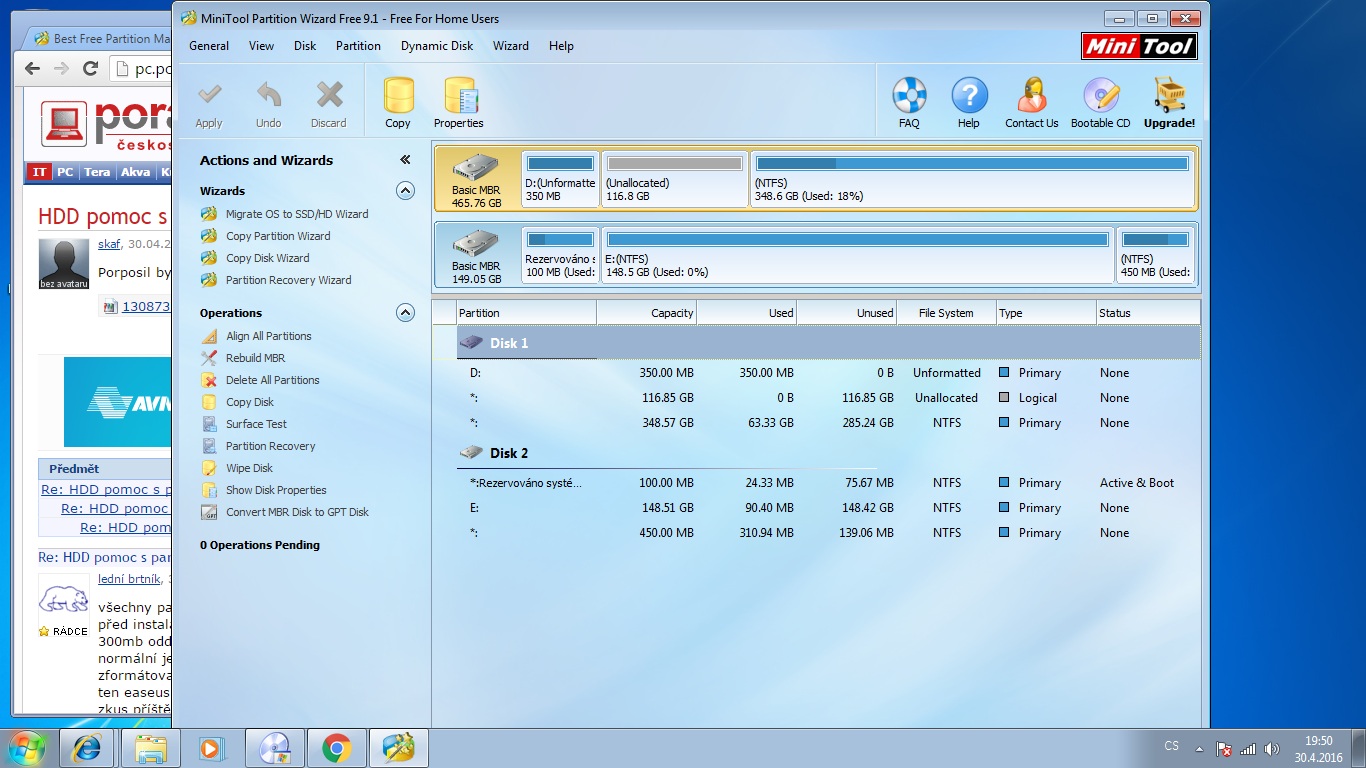
Task: Open the Dynamic Disk menu
Action: 437,46
